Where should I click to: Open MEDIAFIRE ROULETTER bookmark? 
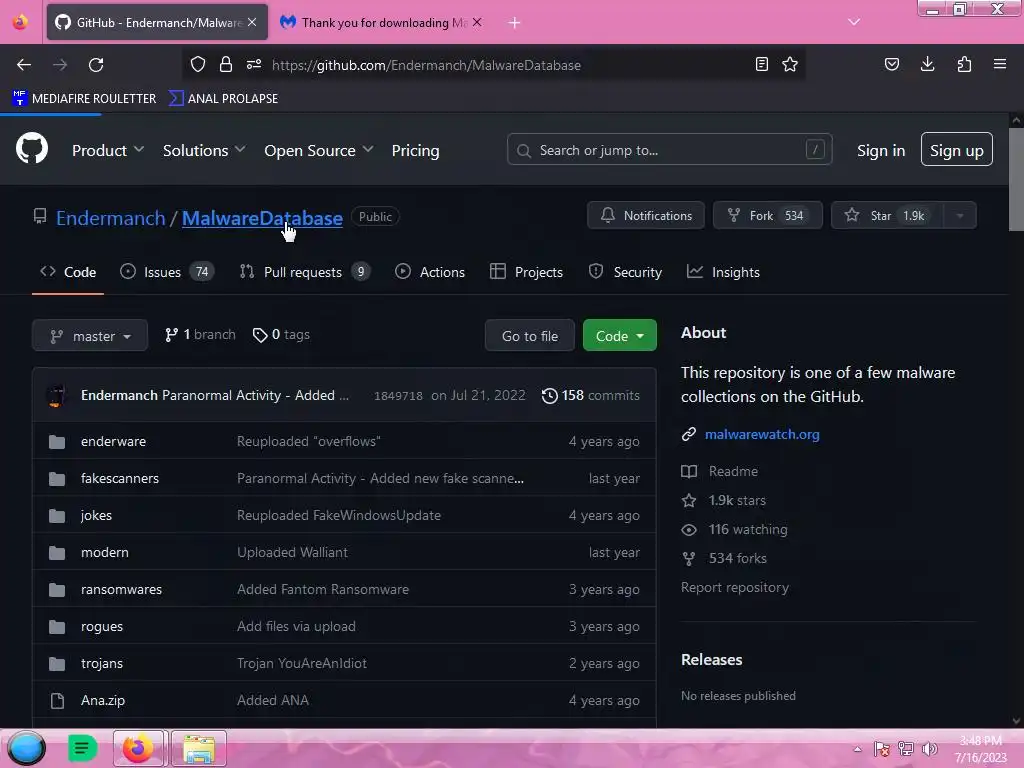(x=84, y=99)
